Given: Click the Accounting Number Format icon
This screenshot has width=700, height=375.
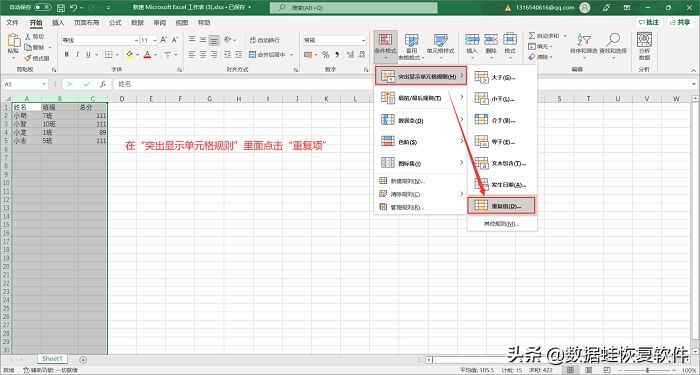Looking at the screenshot, I should click(x=308, y=55).
